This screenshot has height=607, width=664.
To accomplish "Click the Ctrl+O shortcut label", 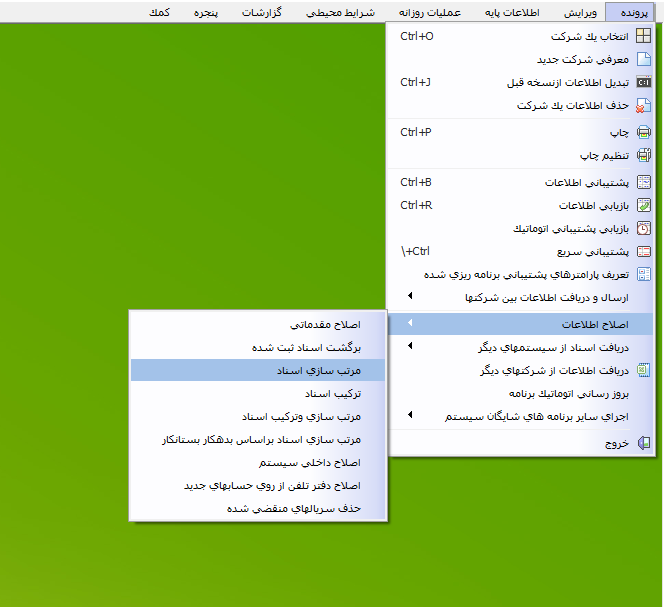I will pos(417,36).
